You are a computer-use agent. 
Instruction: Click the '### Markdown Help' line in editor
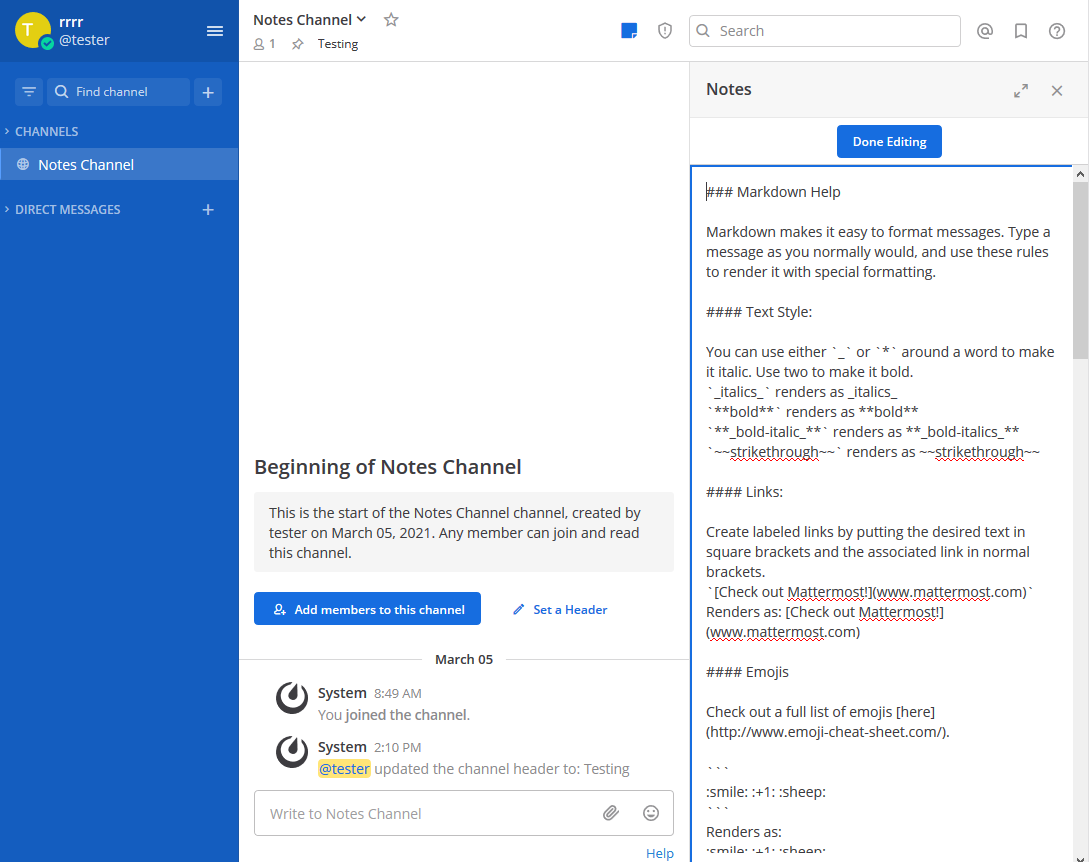[x=773, y=192]
